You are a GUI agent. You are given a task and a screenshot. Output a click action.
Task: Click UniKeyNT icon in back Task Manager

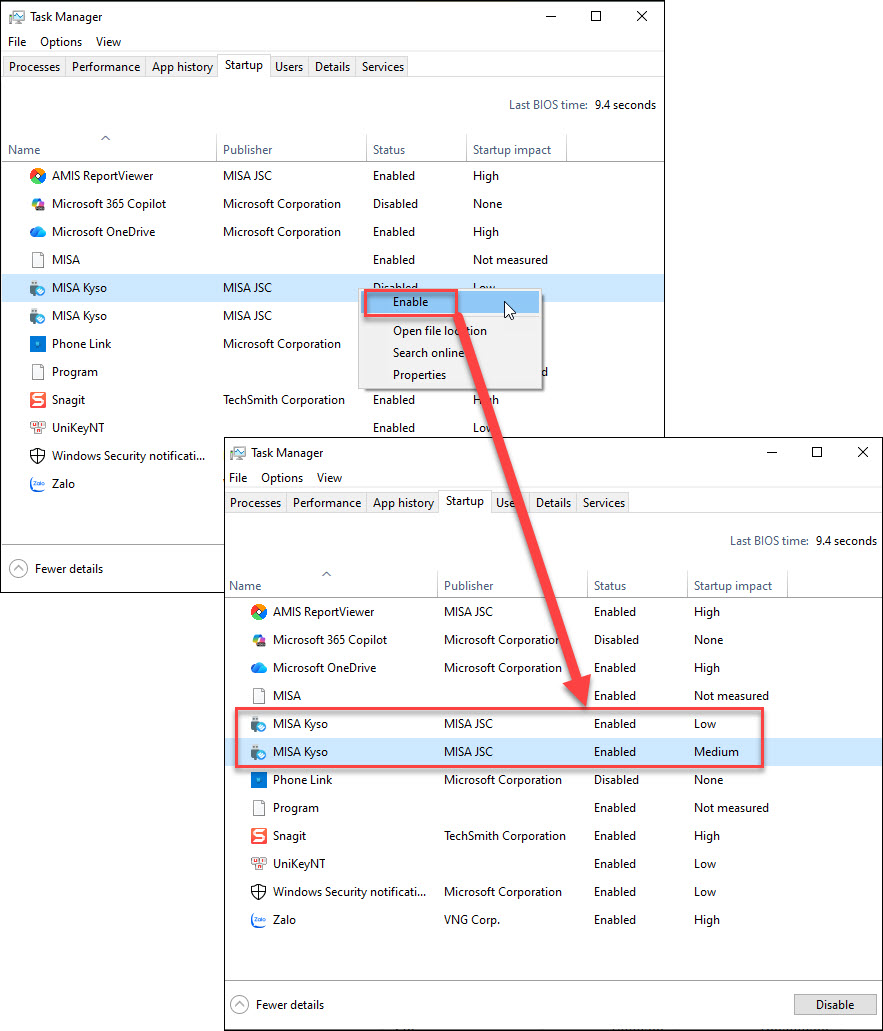click(x=37, y=427)
